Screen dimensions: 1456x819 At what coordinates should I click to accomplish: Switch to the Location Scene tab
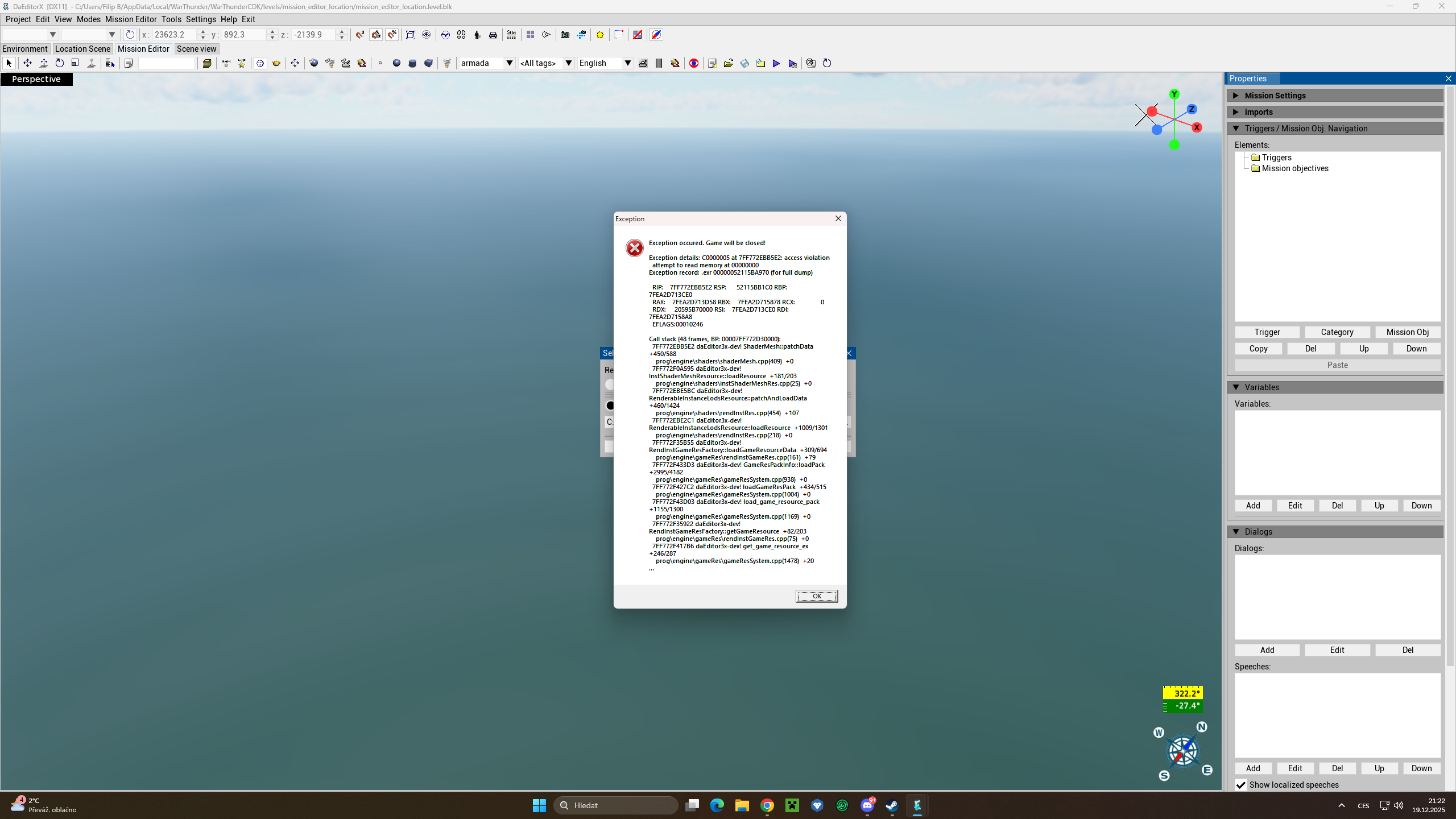[x=82, y=49]
